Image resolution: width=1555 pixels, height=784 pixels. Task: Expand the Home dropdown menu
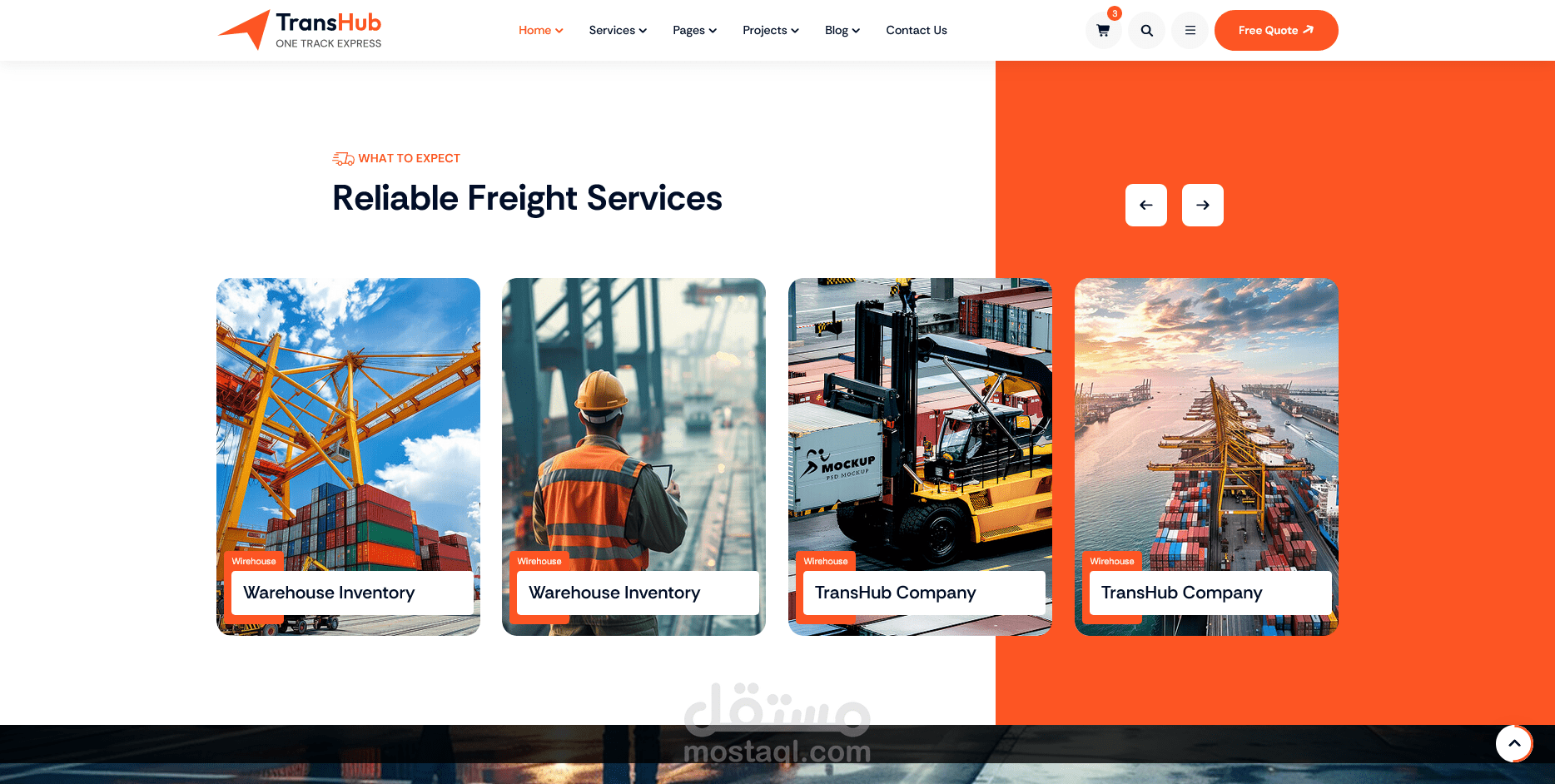click(540, 30)
